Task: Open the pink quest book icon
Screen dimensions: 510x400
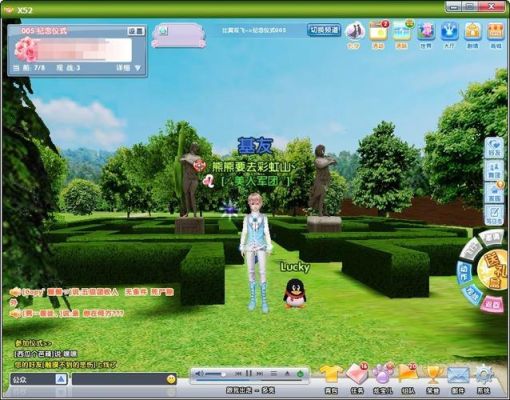Action: click(357, 375)
